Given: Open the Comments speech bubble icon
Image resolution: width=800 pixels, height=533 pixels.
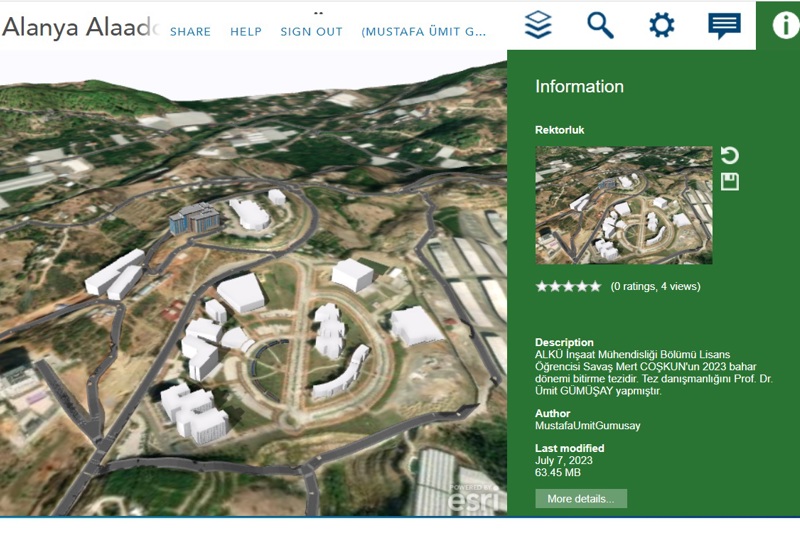Looking at the screenshot, I should coord(724,25).
